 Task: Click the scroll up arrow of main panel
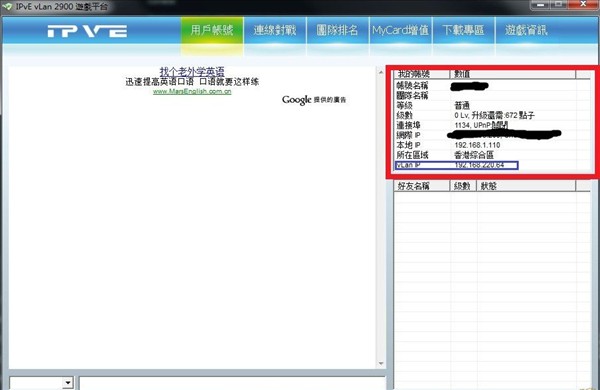pos(381,72)
